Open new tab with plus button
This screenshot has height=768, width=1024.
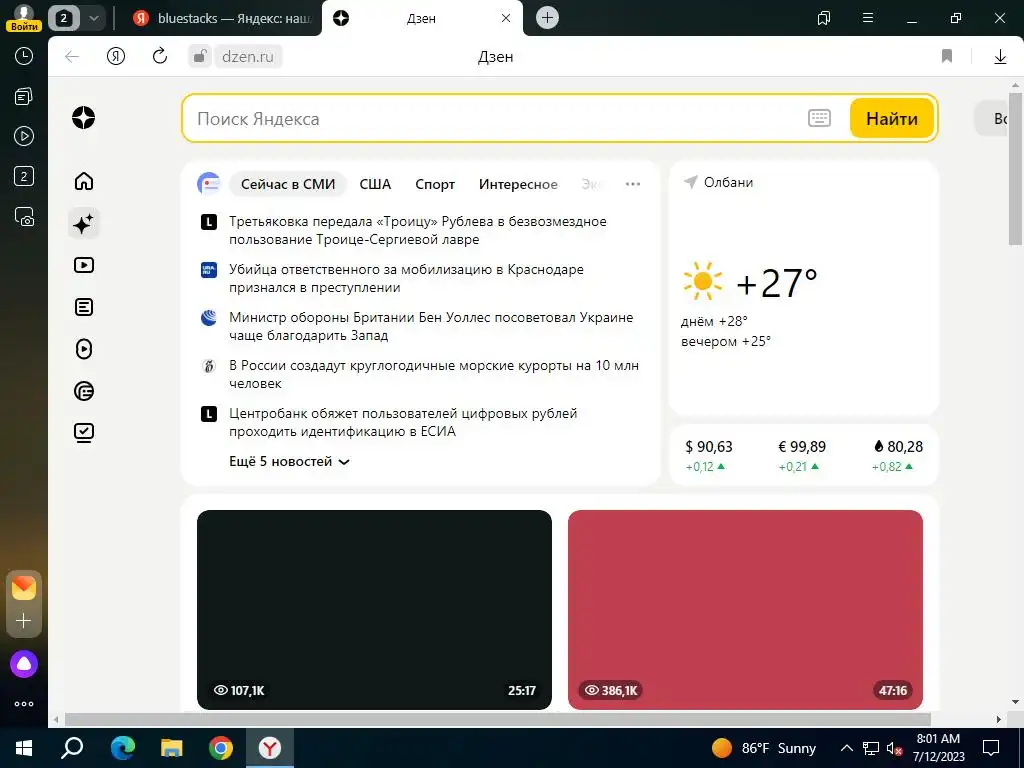547,18
